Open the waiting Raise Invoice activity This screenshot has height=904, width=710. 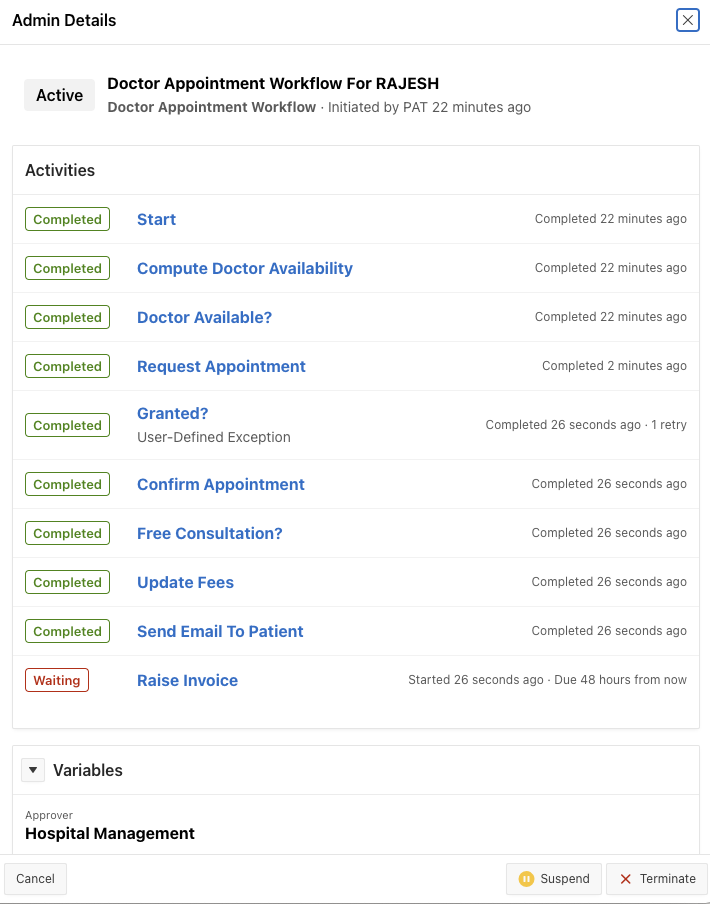(x=187, y=681)
